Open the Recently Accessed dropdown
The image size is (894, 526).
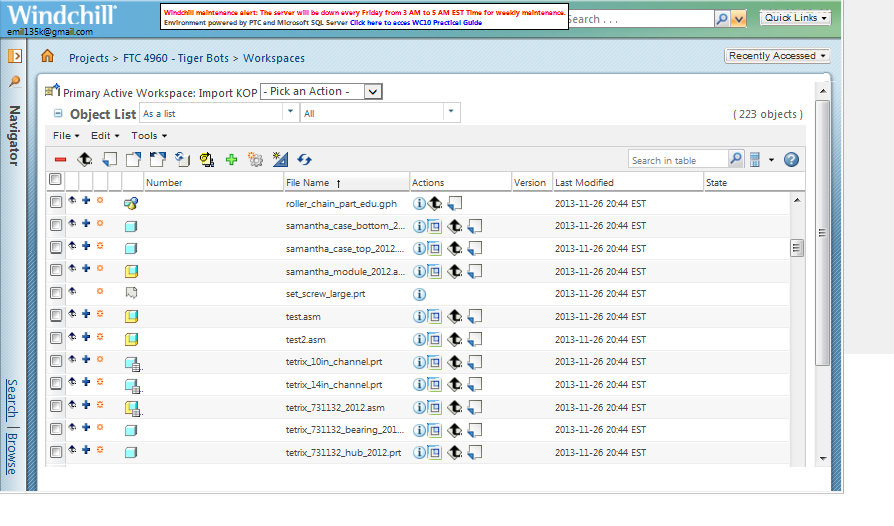point(777,56)
